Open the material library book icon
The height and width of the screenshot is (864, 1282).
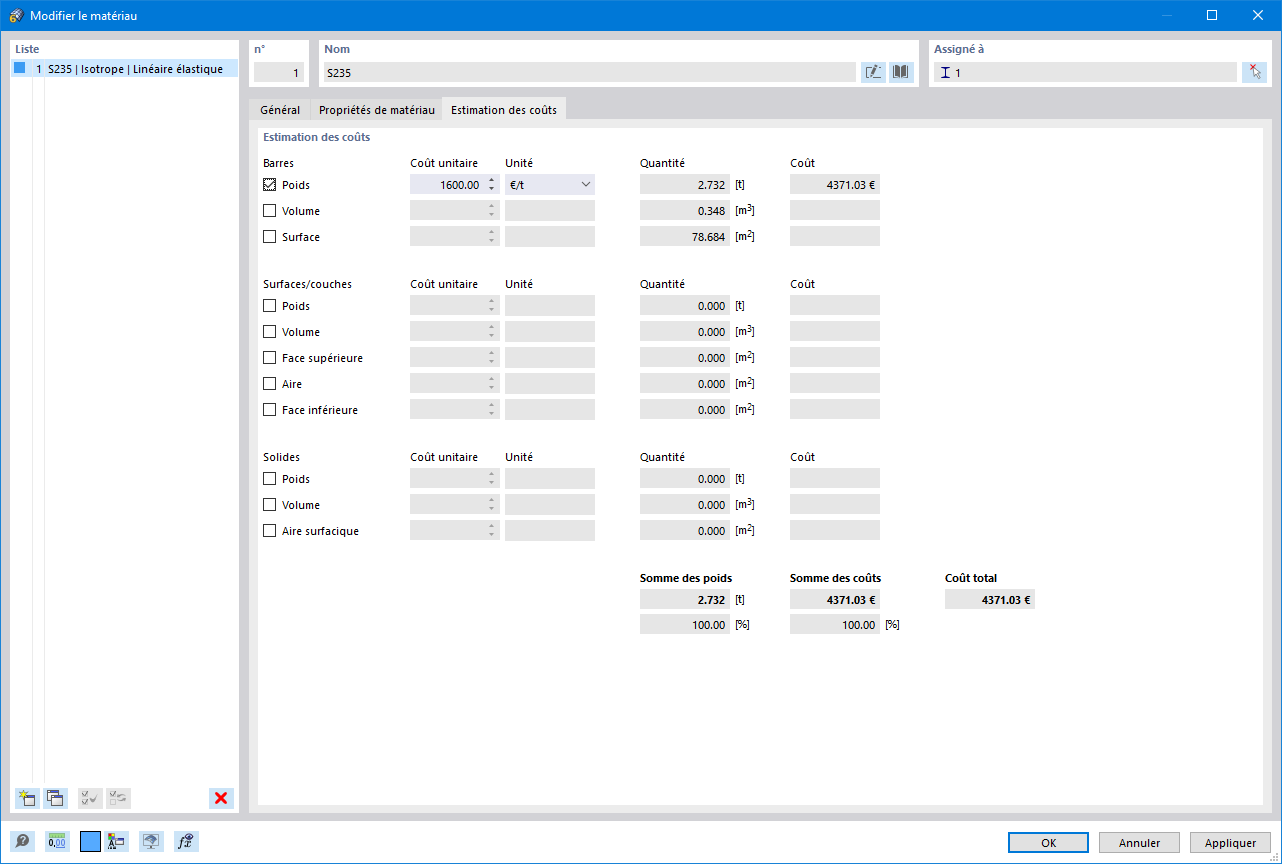(901, 72)
